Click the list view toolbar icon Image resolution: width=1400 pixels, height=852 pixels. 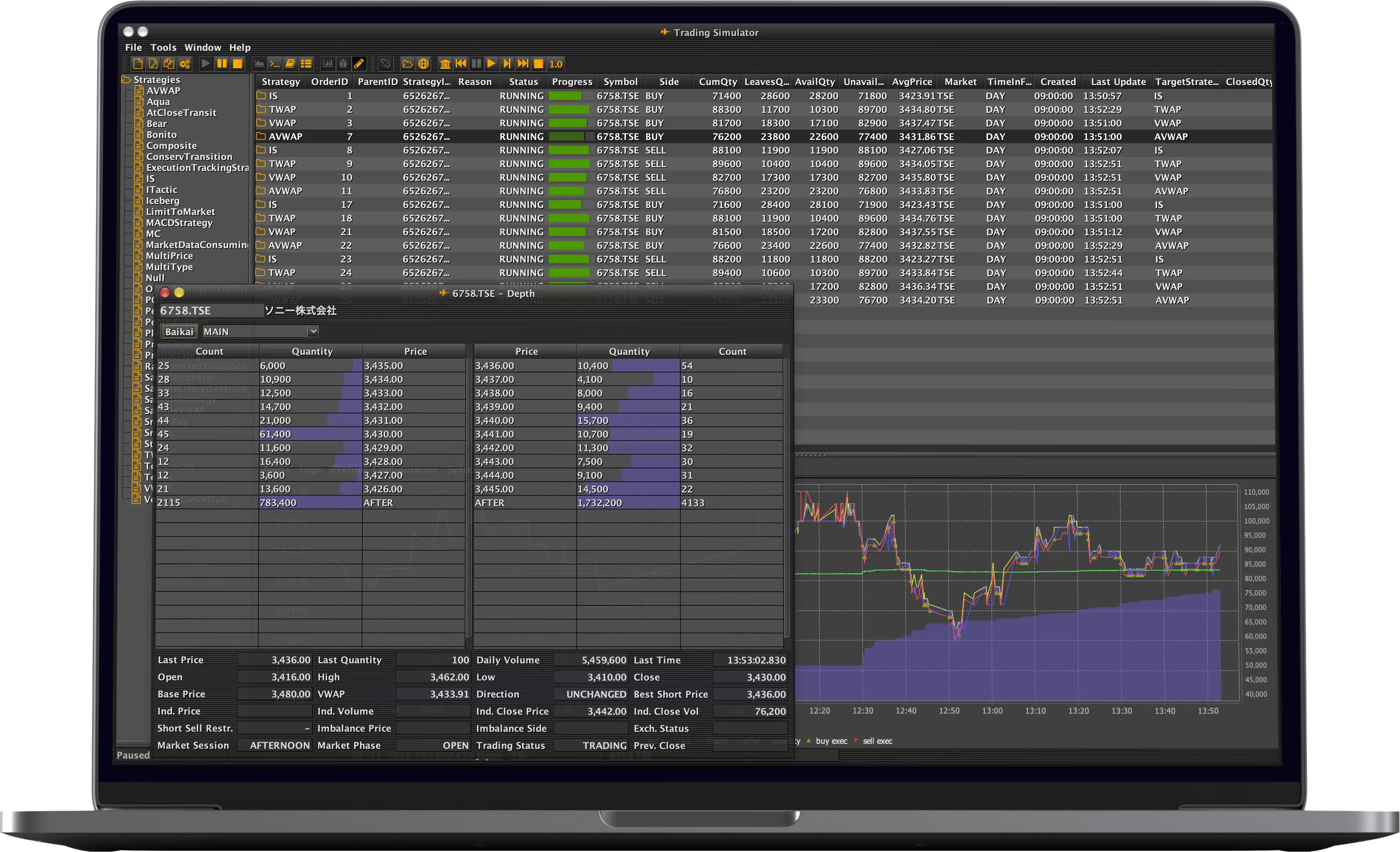click(306, 64)
